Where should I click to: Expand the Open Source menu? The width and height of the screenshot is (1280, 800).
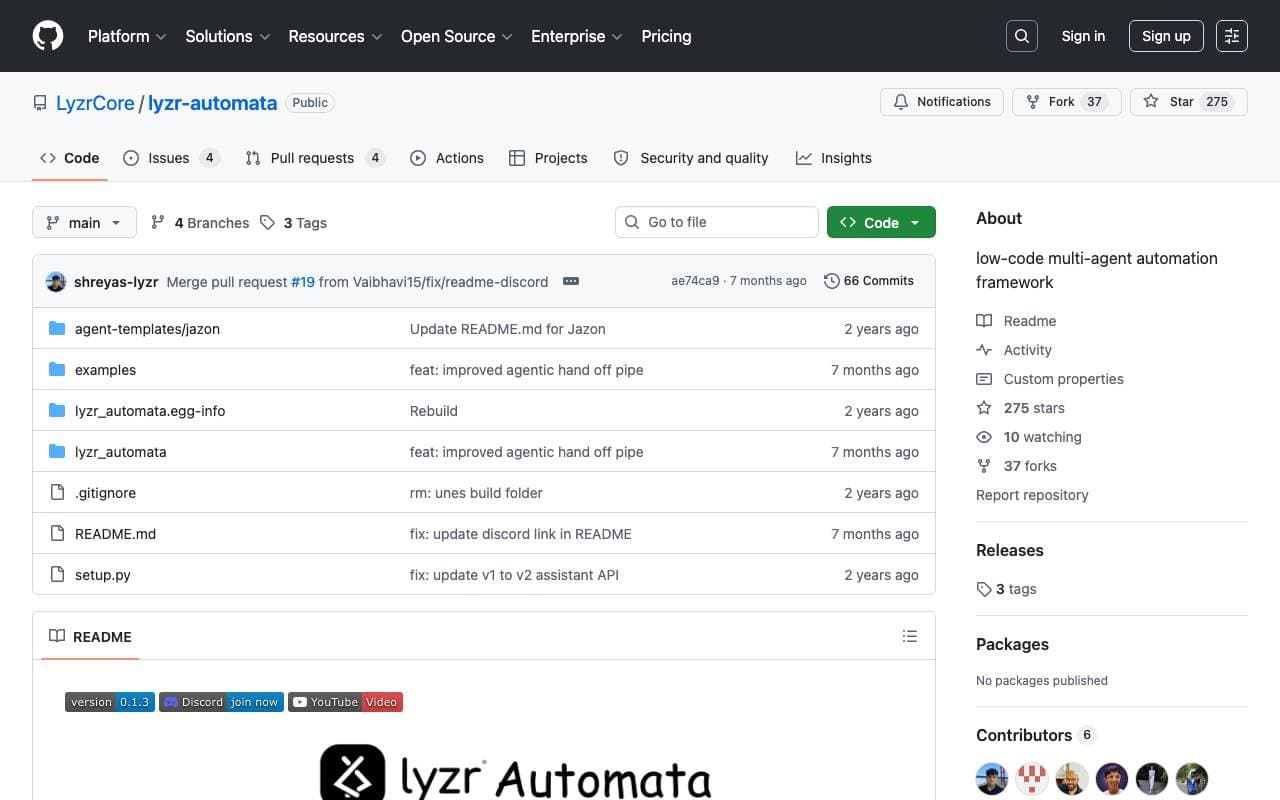tap(457, 36)
